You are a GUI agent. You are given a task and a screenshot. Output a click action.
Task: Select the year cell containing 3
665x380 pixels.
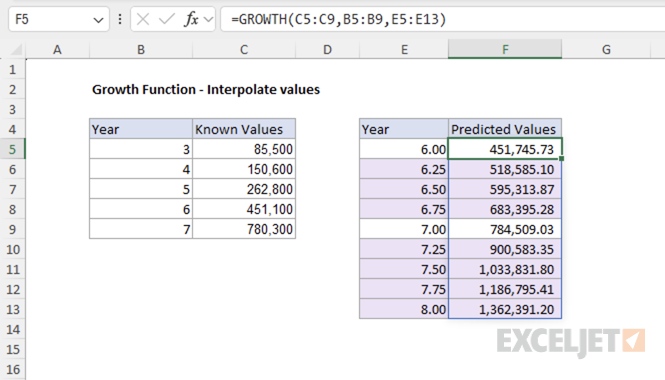[x=141, y=149]
